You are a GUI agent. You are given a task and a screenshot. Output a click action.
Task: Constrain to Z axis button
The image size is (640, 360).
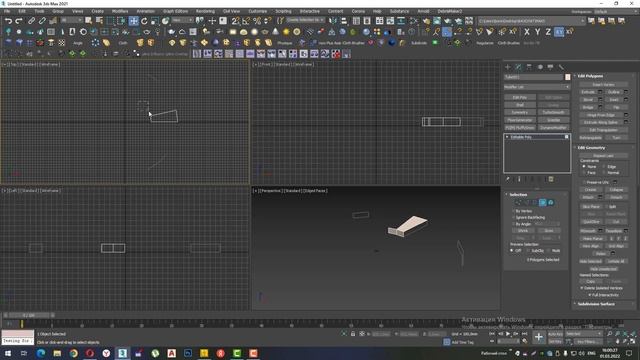(x=548, y=32)
